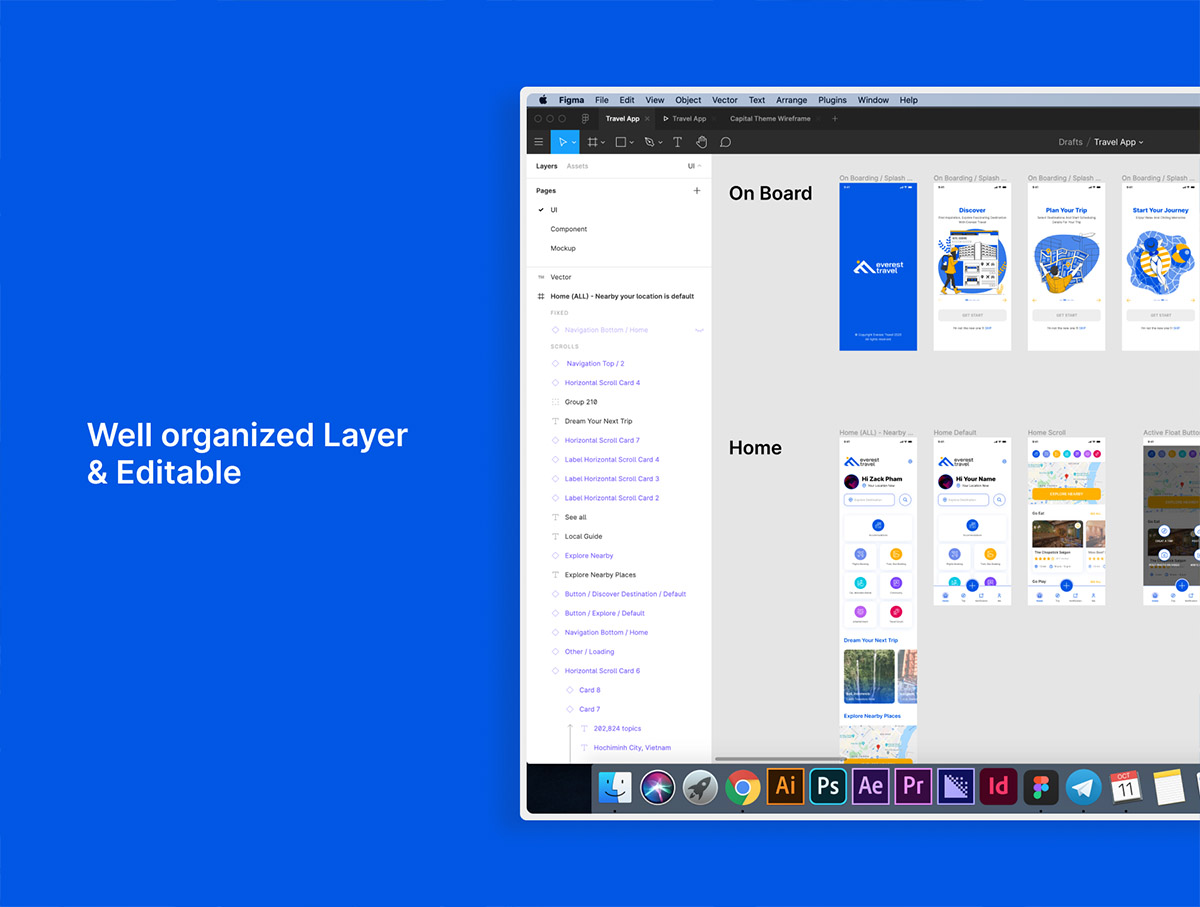Open the Travel App file name dropdown
This screenshot has width=1200, height=907.
(1119, 142)
